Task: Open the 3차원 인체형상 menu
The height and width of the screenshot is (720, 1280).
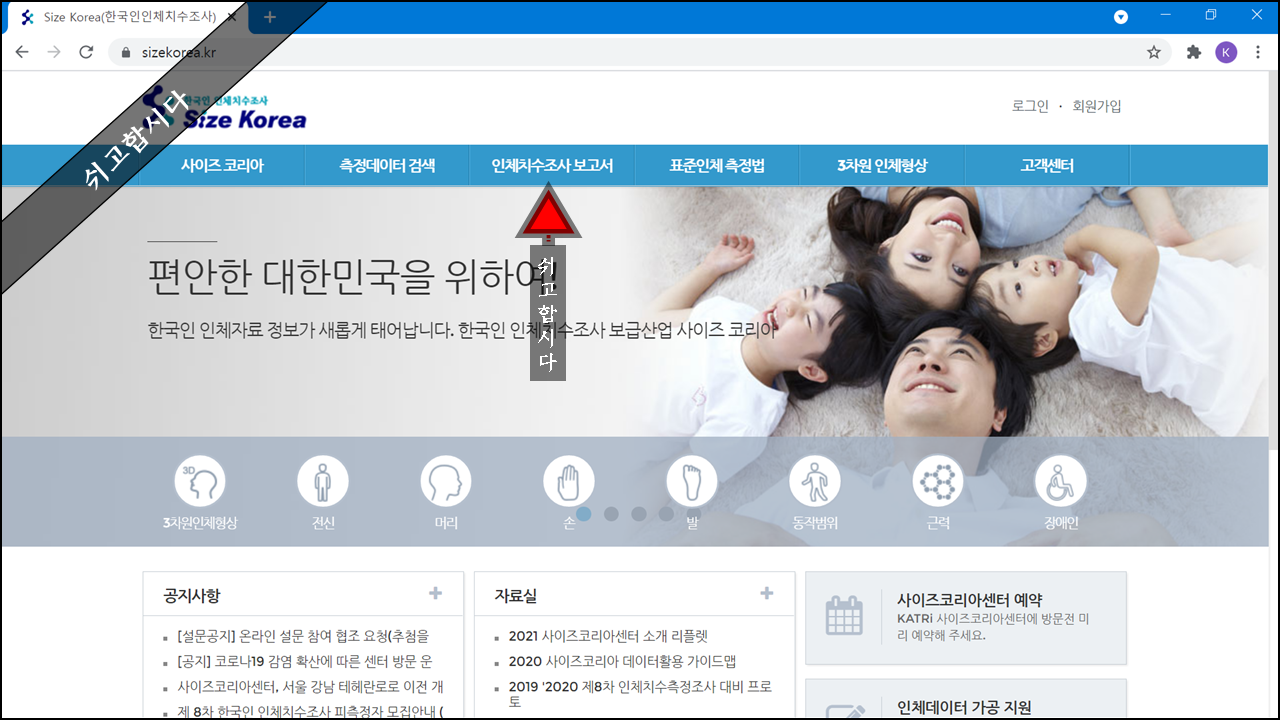Action: click(x=882, y=166)
